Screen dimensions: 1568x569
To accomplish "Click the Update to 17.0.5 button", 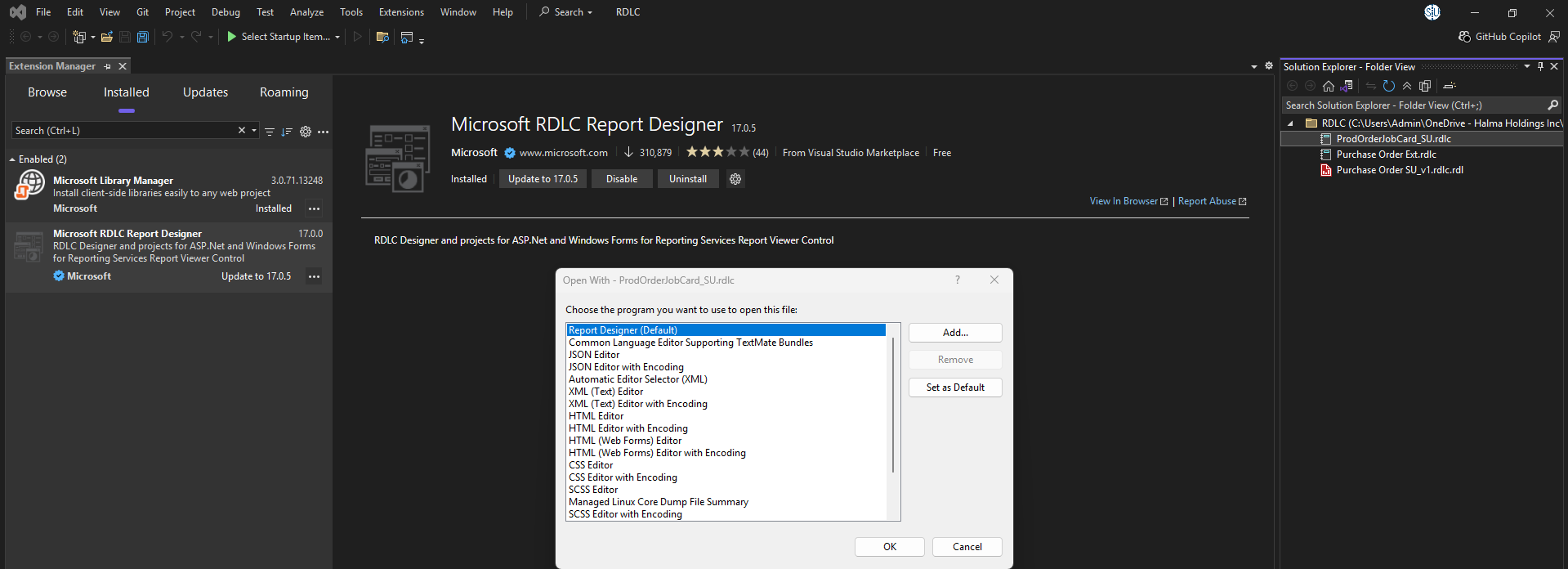I will tap(543, 179).
